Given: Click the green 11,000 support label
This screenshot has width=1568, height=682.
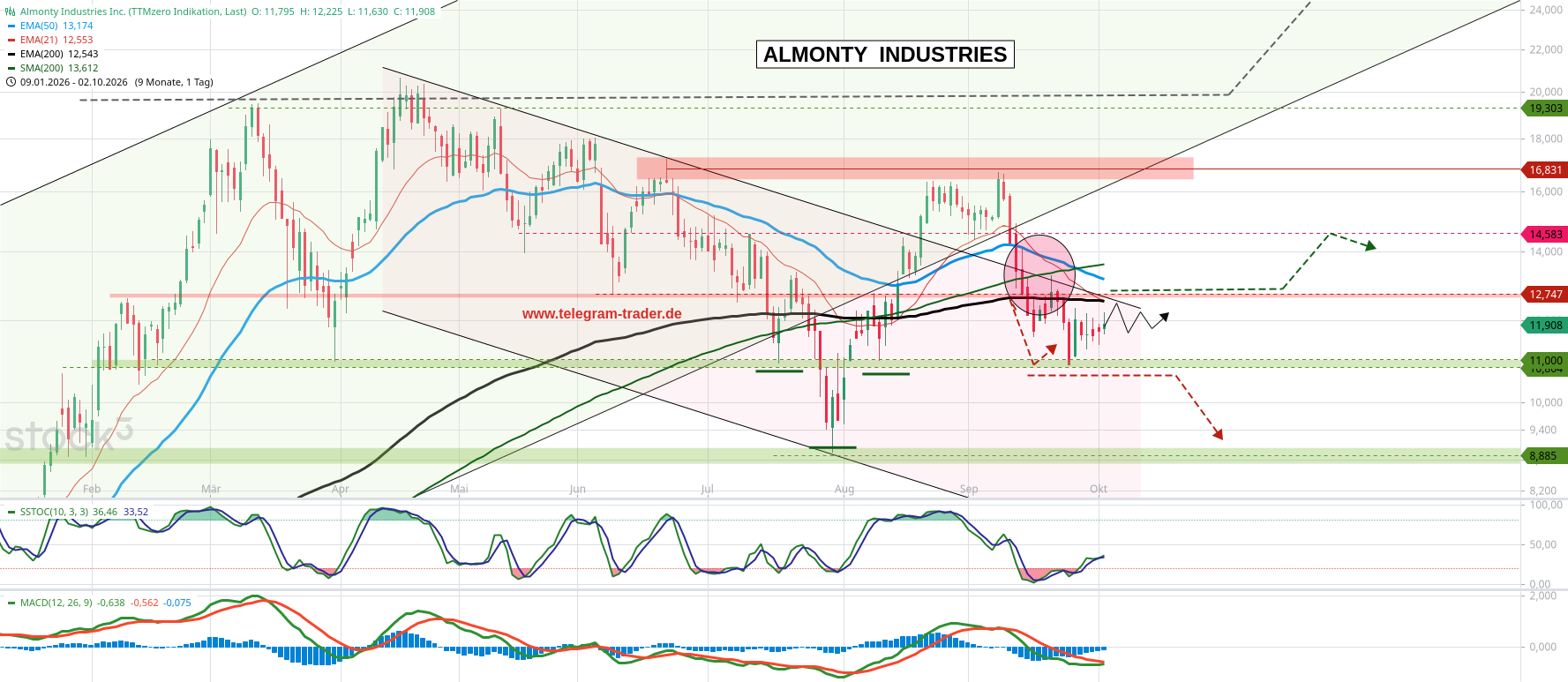Looking at the screenshot, I should pyautogui.click(x=1545, y=360).
